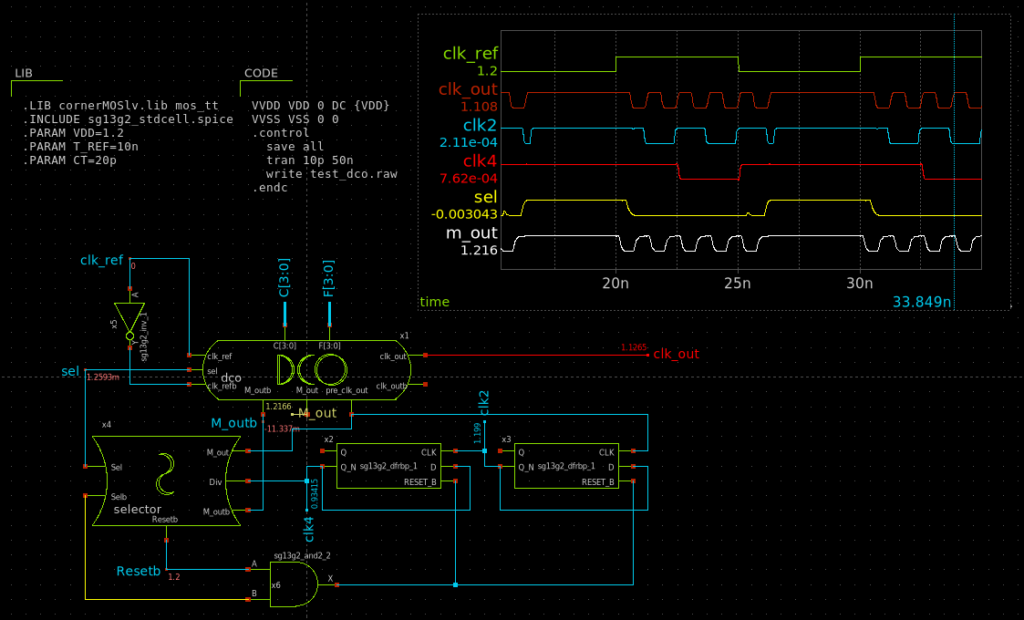Select the M_outb net label
The image size is (1024, 620).
[233, 423]
